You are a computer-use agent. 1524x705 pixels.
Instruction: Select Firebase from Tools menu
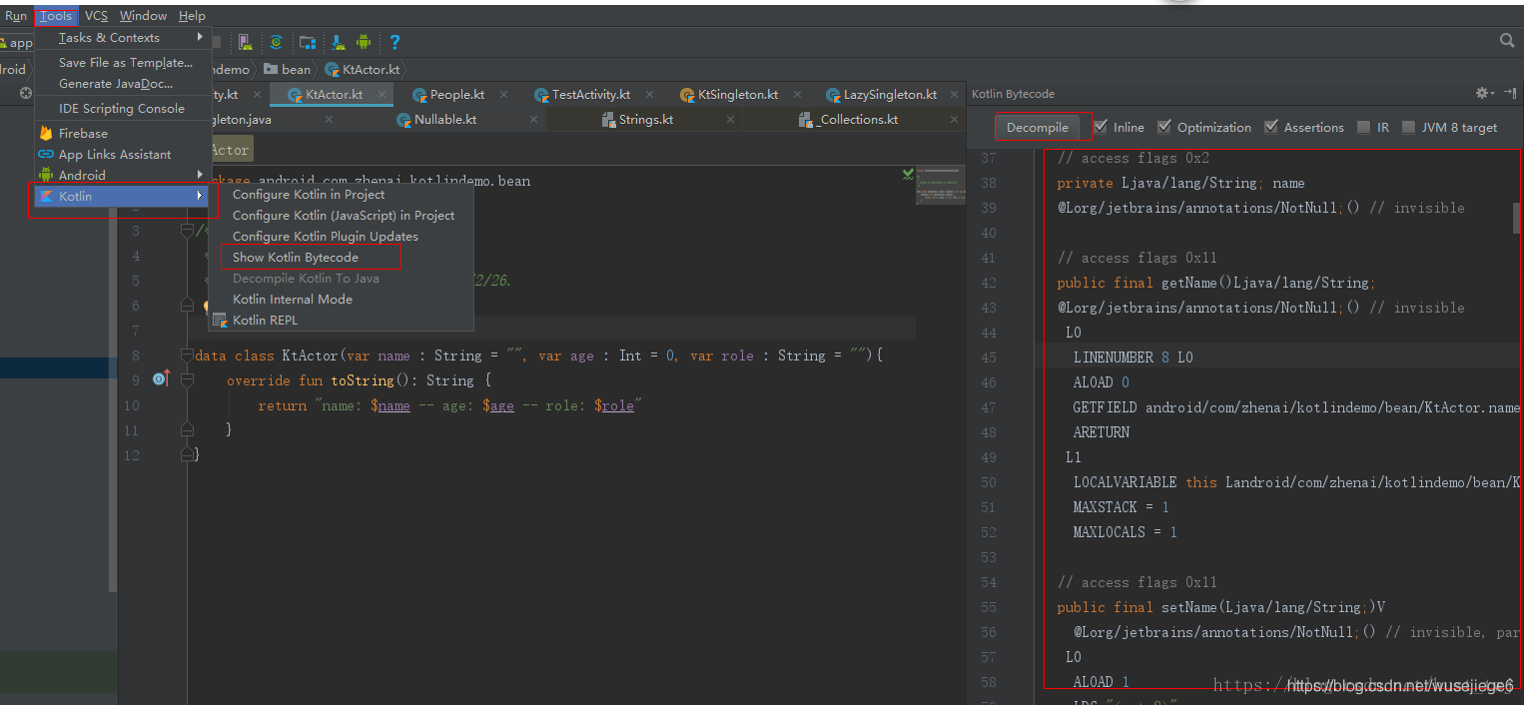123,133
